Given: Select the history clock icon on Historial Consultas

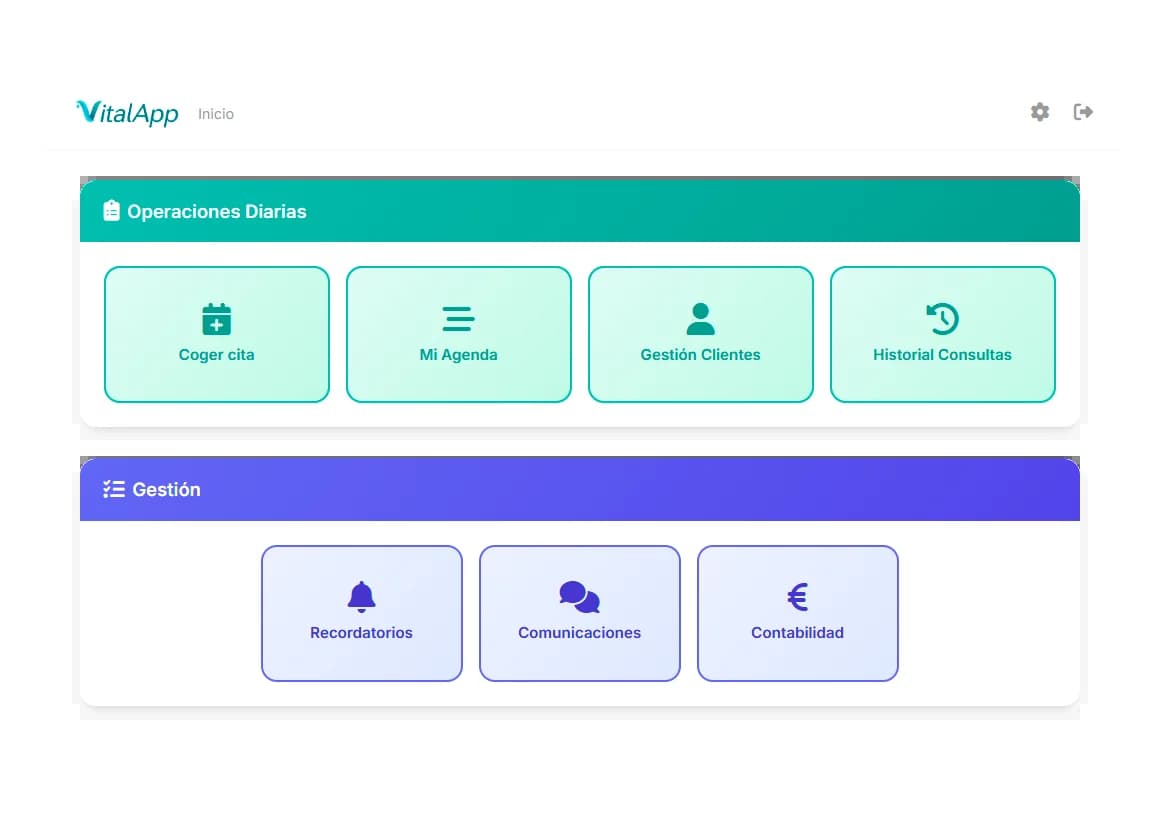Looking at the screenshot, I should (x=942, y=317).
